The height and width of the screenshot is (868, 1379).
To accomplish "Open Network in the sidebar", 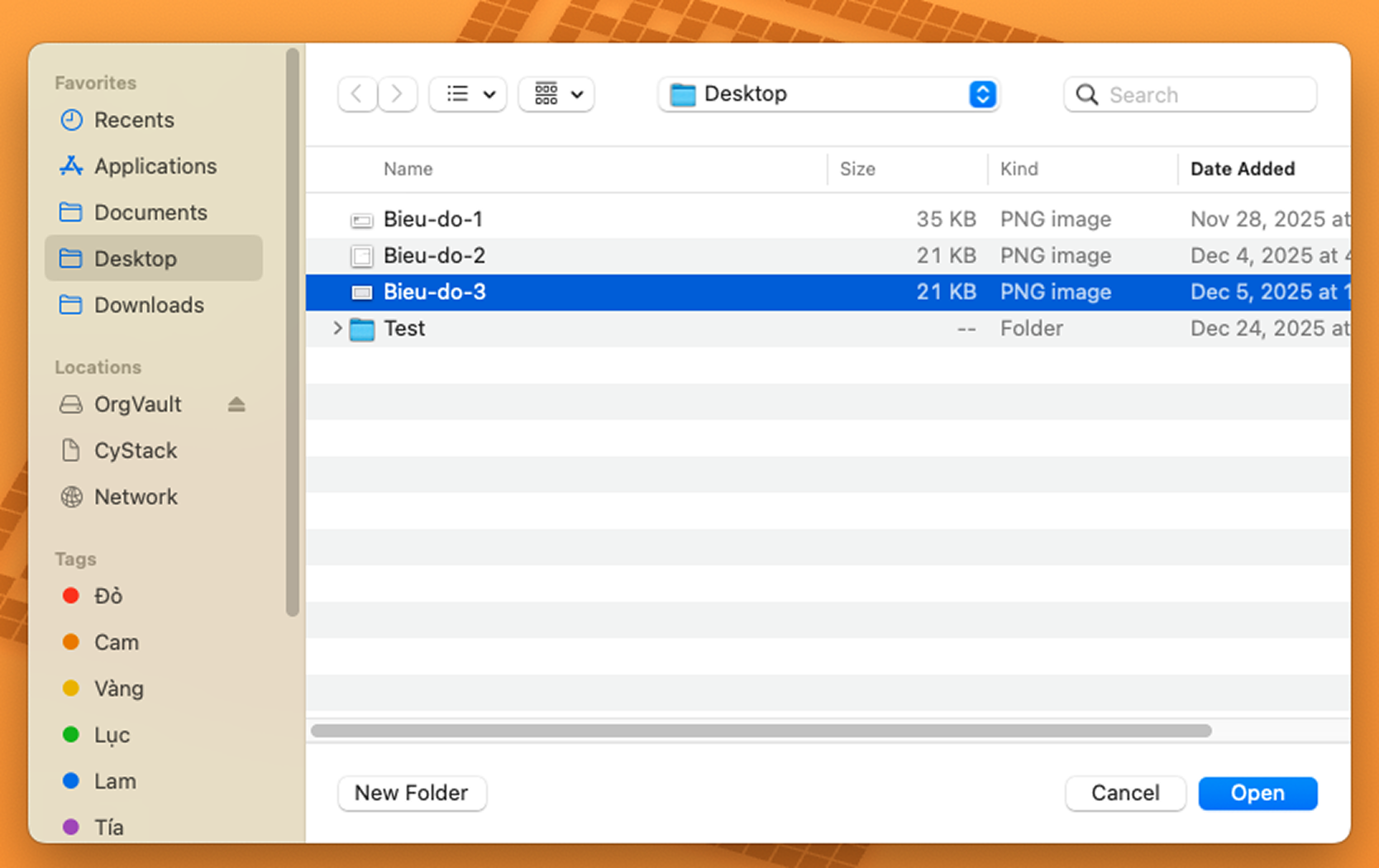I will click(x=154, y=497).
